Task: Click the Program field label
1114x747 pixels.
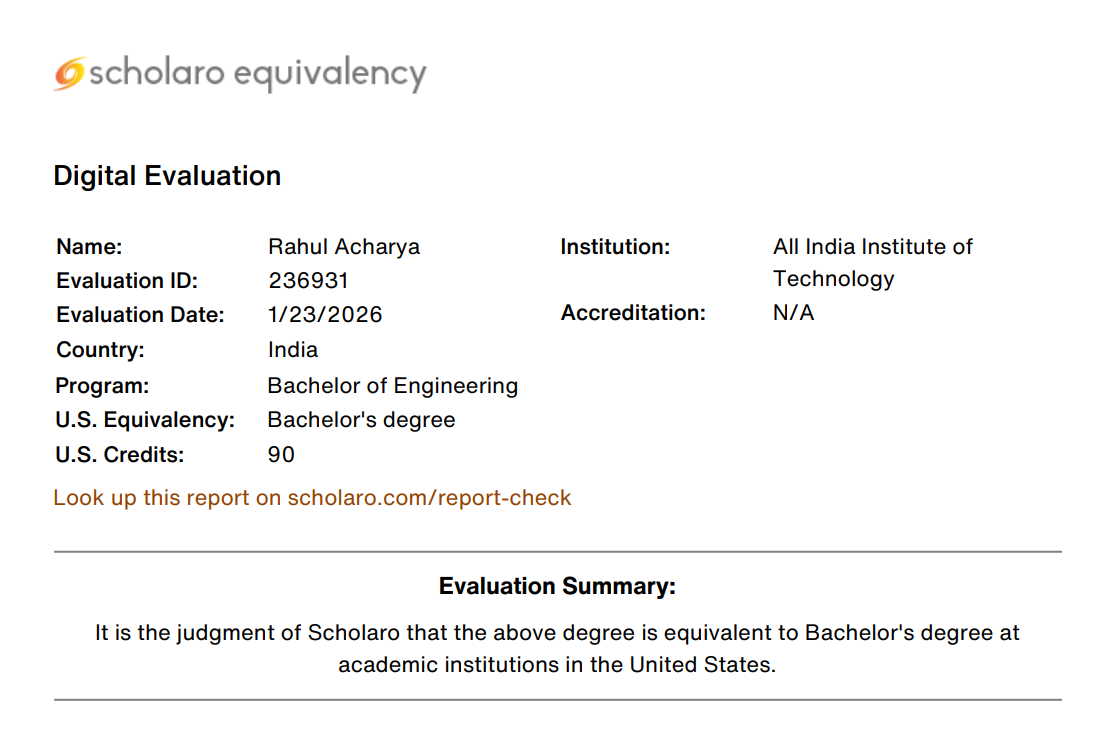Action: click(102, 386)
